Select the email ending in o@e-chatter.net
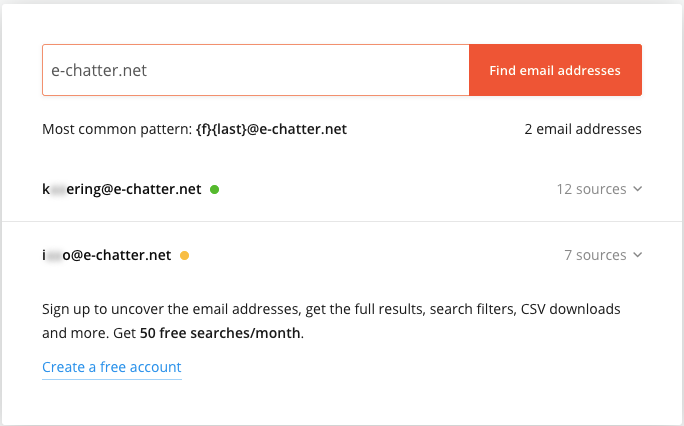Image resolution: width=684 pixels, height=426 pixels. pos(106,255)
